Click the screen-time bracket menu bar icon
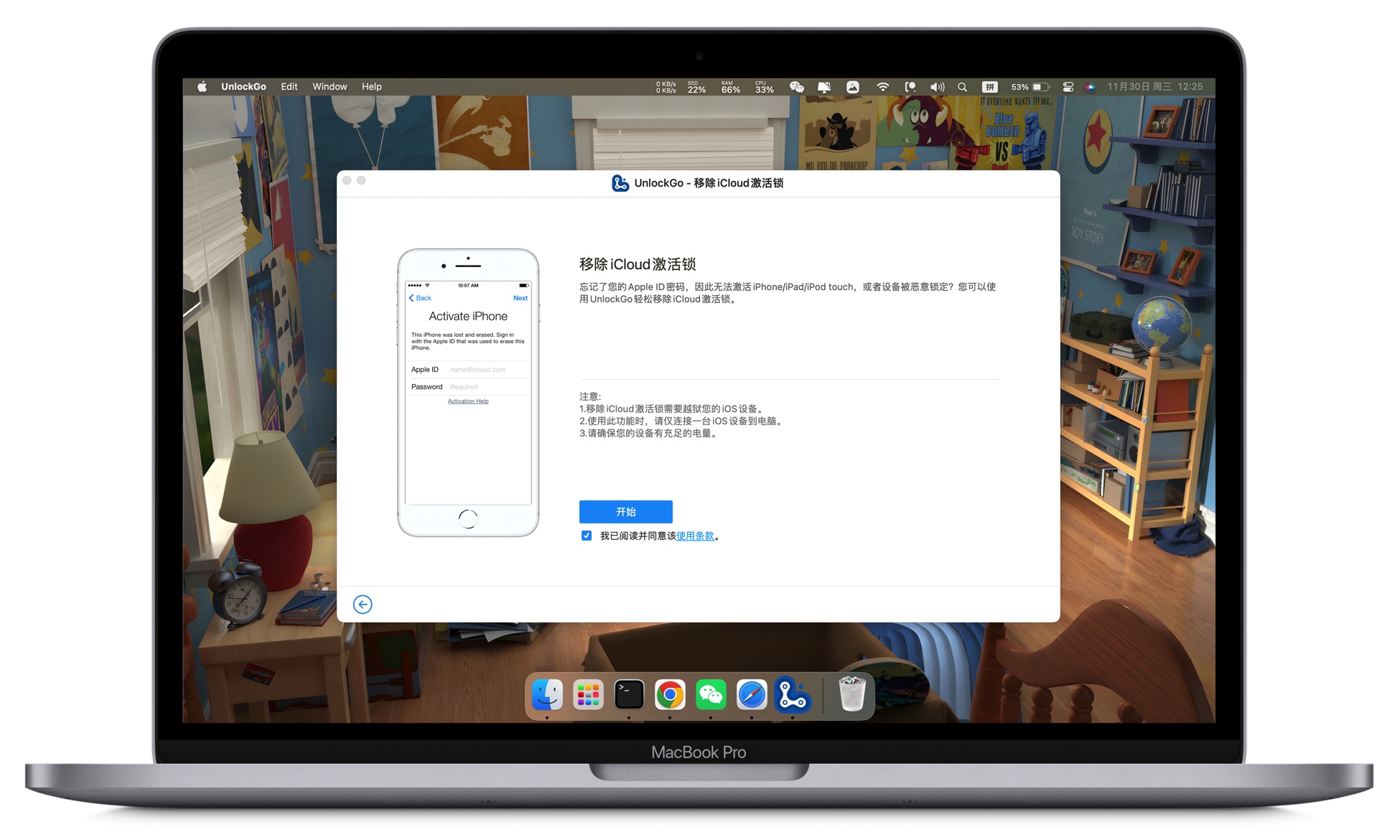This screenshot has width=1400, height=840. (x=910, y=87)
